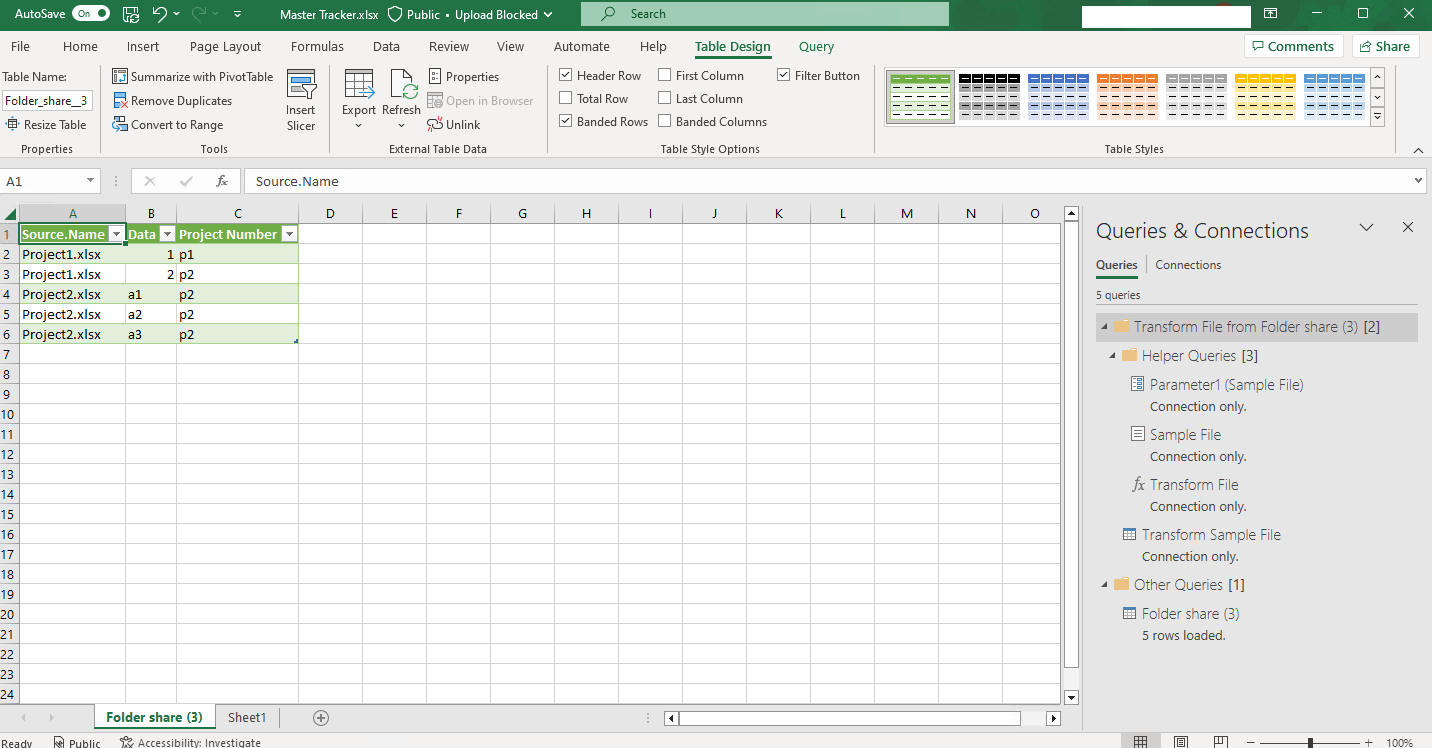Click the Table Name input field

(47, 100)
